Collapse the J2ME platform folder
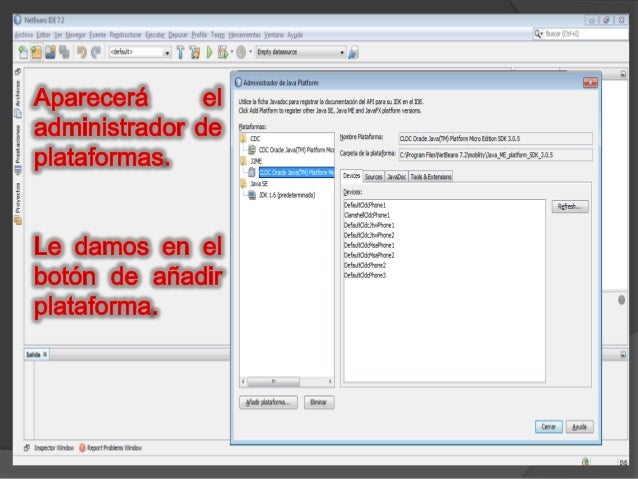 click(x=243, y=161)
